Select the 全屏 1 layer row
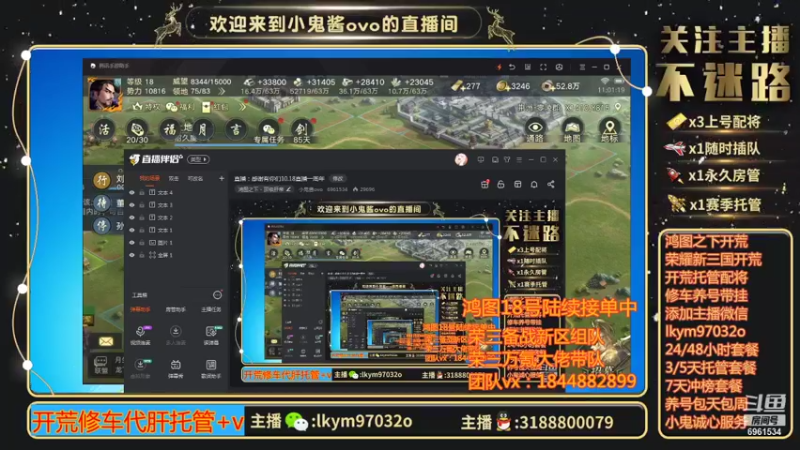800x450 pixels. click(x=176, y=255)
